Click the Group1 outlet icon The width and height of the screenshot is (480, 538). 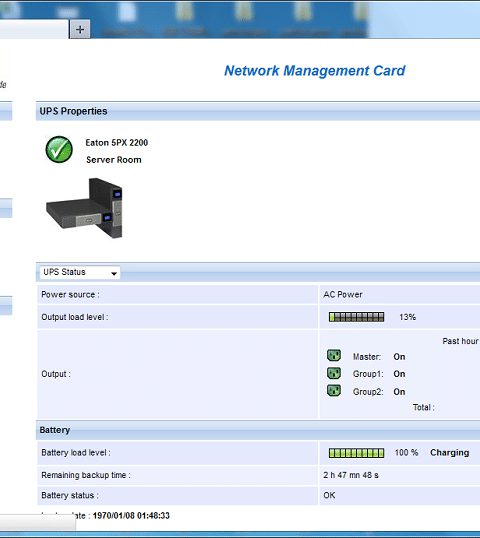(x=334, y=373)
